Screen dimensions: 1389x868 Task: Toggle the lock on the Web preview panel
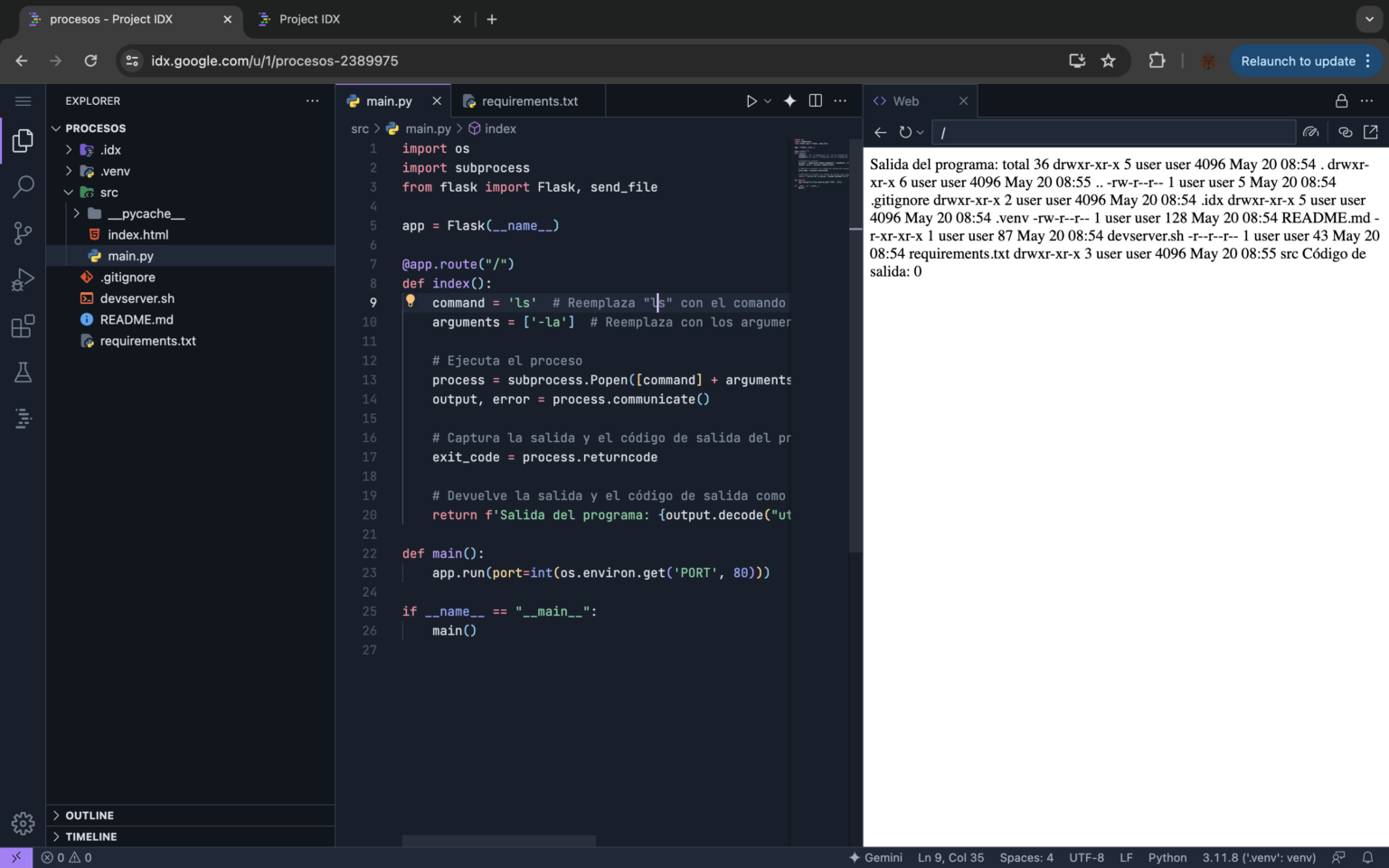coord(1342,100)
